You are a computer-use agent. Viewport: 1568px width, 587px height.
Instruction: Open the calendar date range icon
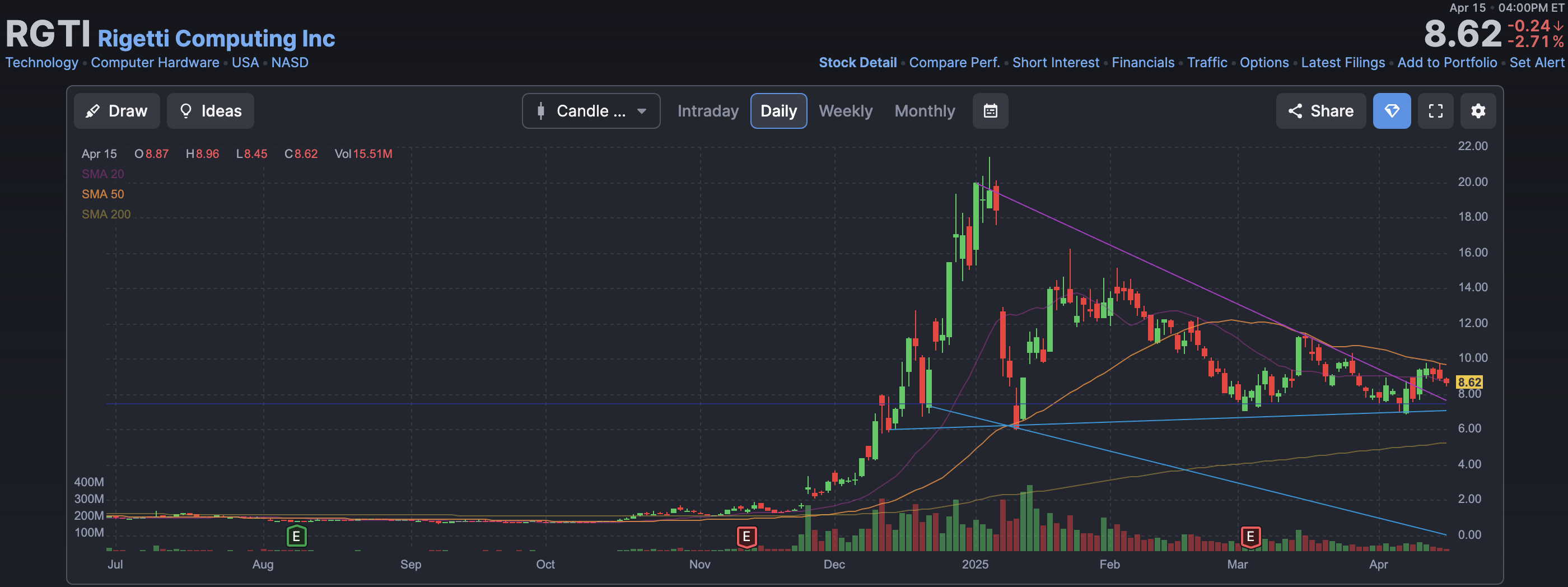pyautogui.click(x=990, y=111)
